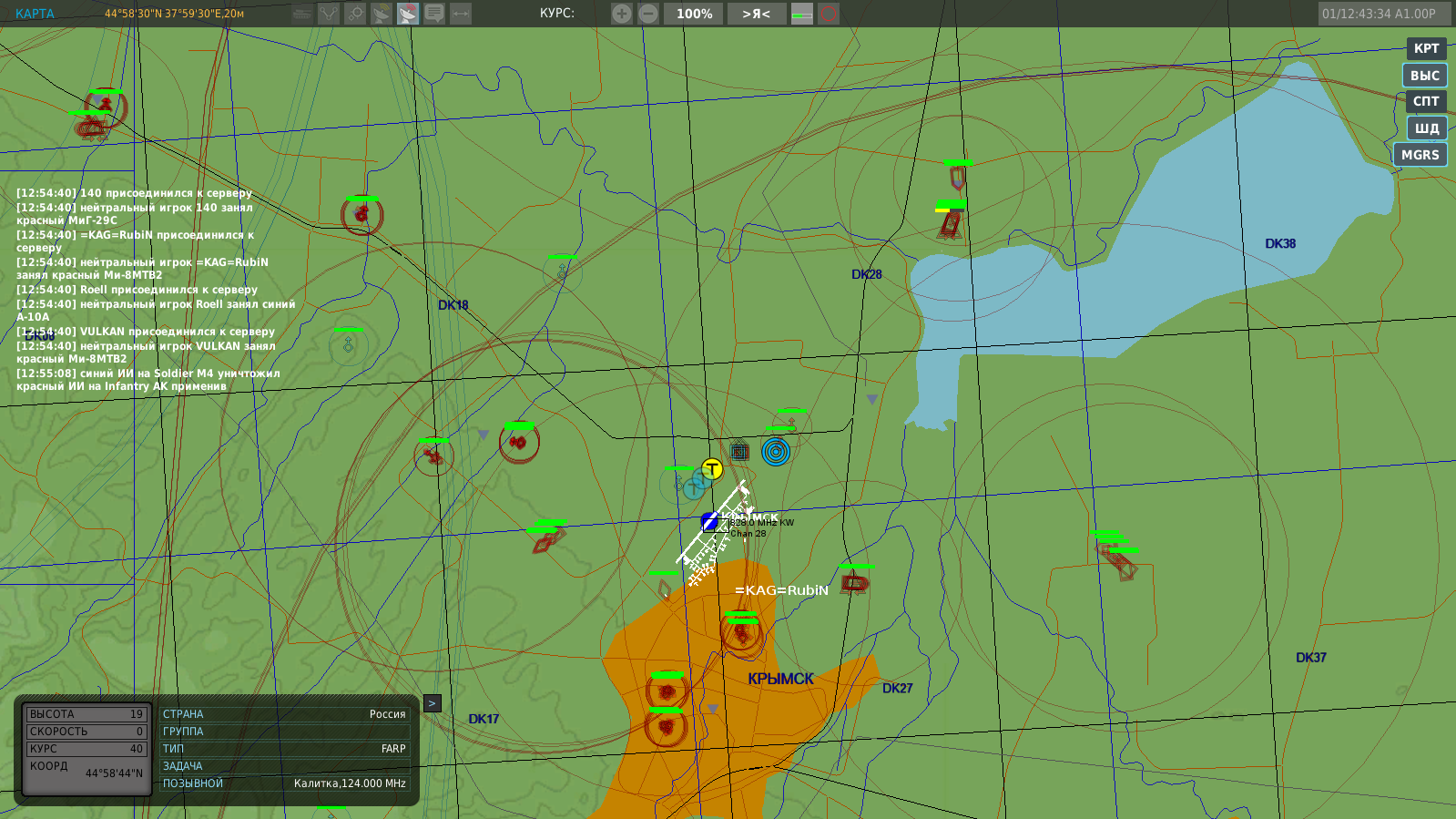Image resolution: width=1456 pixels, height=819 pixels.
Task: Open the chat messages speech bubble icon
Action: (434, 14)
